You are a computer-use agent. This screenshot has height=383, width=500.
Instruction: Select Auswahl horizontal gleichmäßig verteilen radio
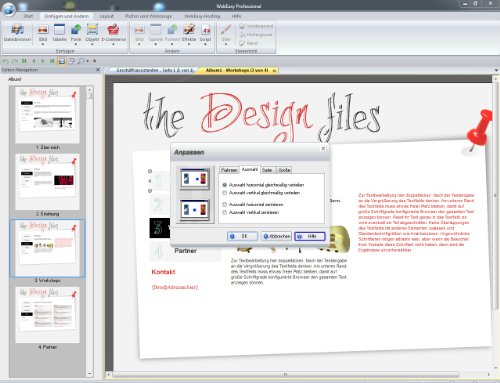(224, 185)
